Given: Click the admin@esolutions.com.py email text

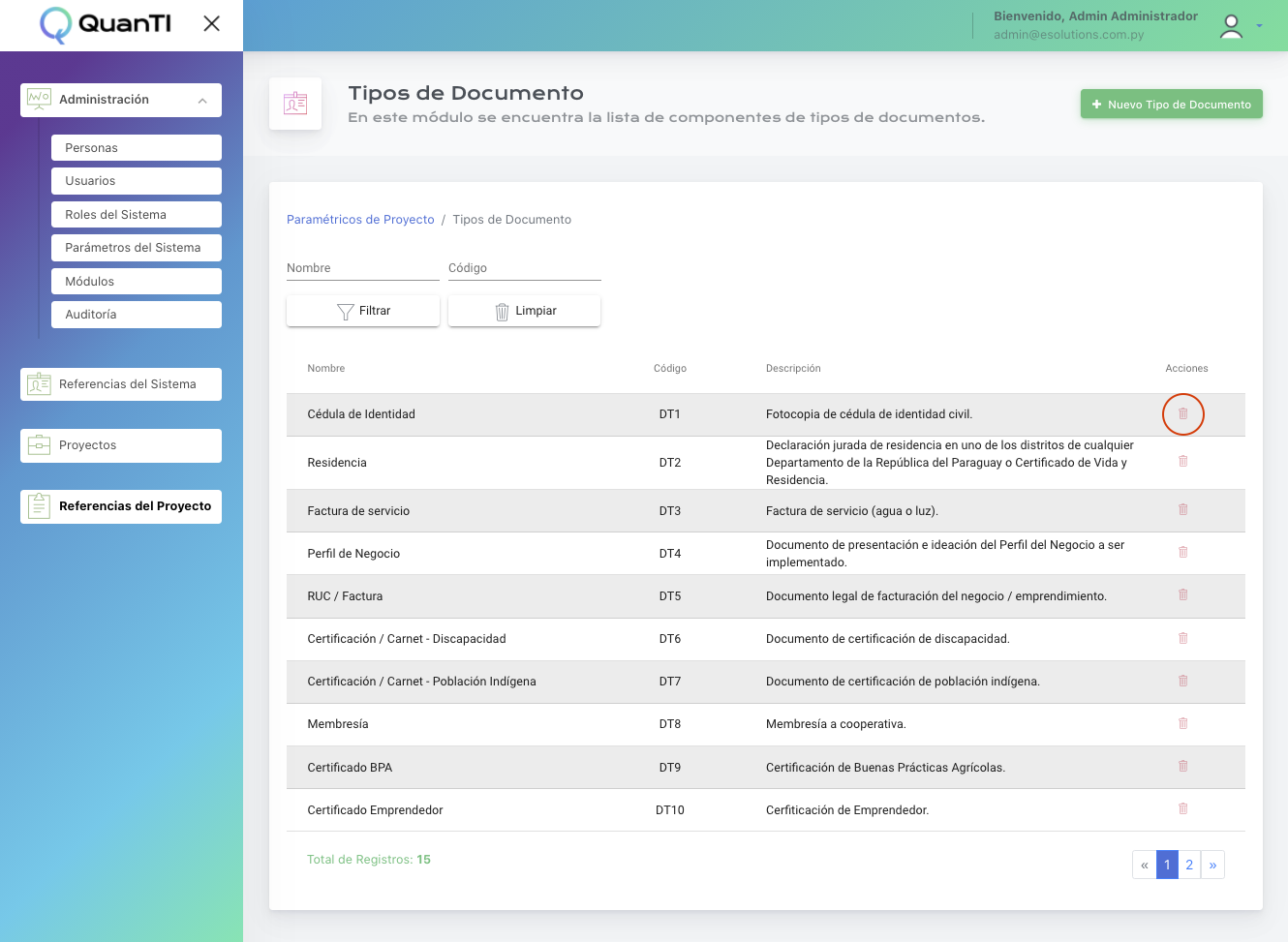Looking at the screenshot, I should [1068, 35].
